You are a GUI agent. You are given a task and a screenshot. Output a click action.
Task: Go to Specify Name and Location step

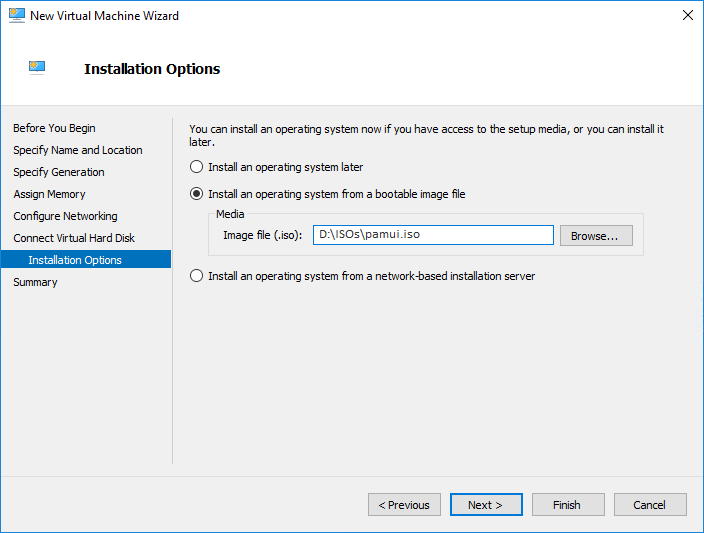click(x=78, y=150)
